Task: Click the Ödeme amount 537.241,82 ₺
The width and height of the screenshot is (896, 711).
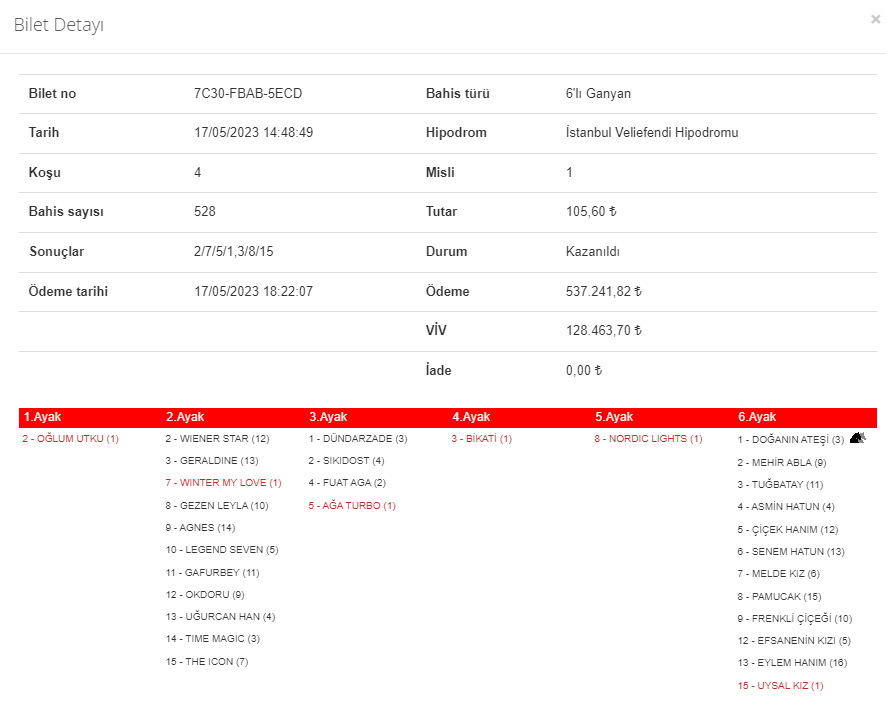Action: pyautogui.click(x=604, y=291)
